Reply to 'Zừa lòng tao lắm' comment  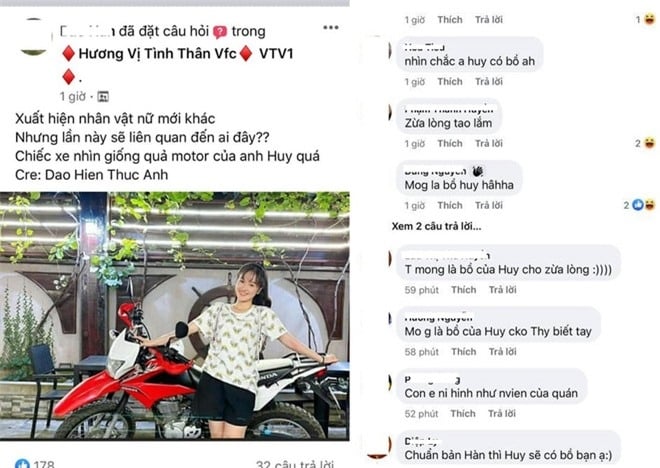tap(489, 143)
